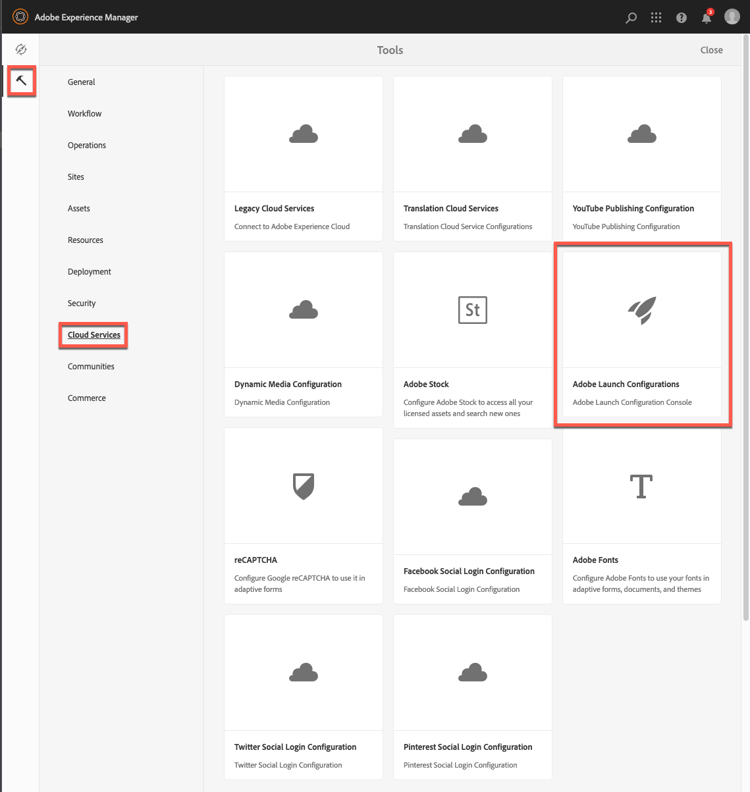Click 'Configure Adobe Stock to access' description
The width and height of the screenshot is (750, 792).
[468, 408]
